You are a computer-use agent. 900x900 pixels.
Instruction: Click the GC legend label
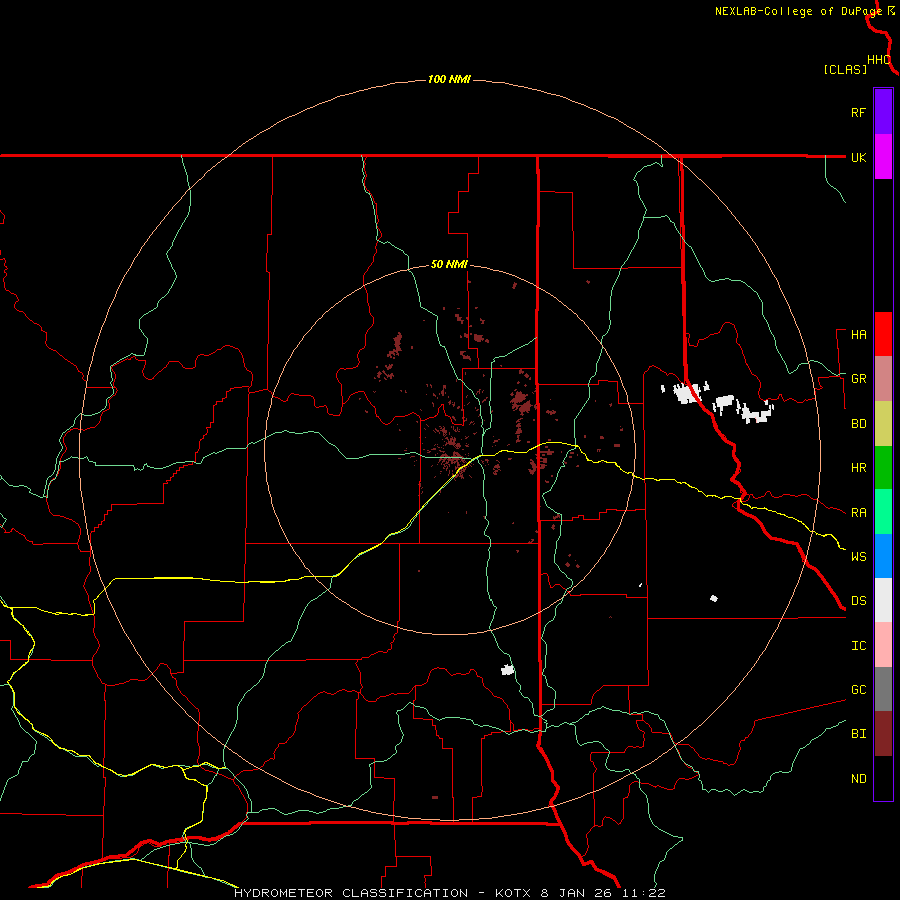[858, 690]
